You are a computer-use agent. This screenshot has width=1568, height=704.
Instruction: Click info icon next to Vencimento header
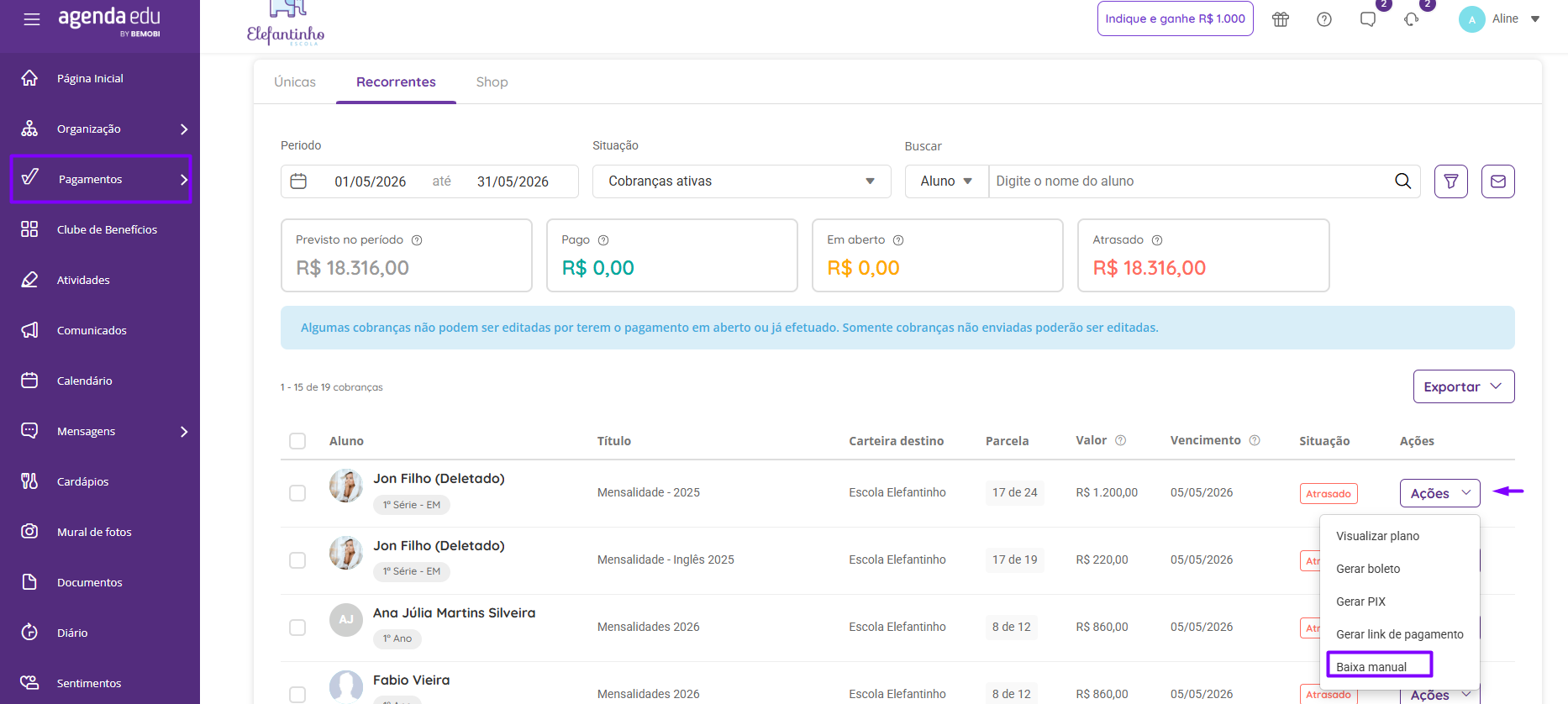click(1255, 440)
